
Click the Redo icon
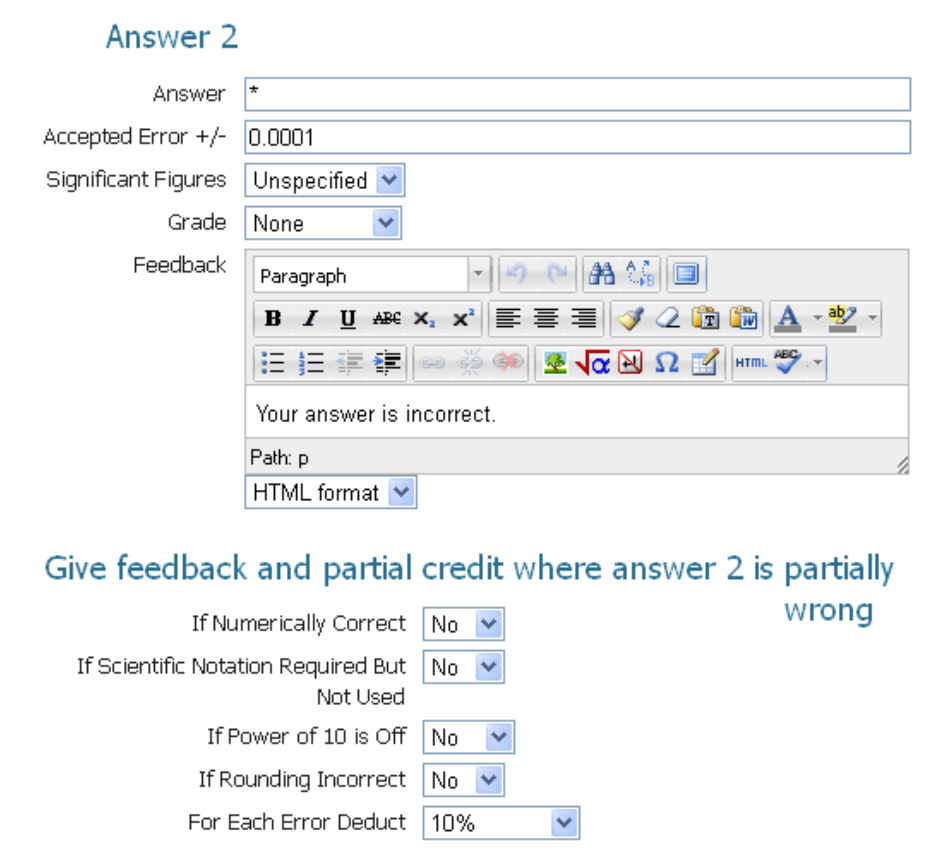pos(558,273)
